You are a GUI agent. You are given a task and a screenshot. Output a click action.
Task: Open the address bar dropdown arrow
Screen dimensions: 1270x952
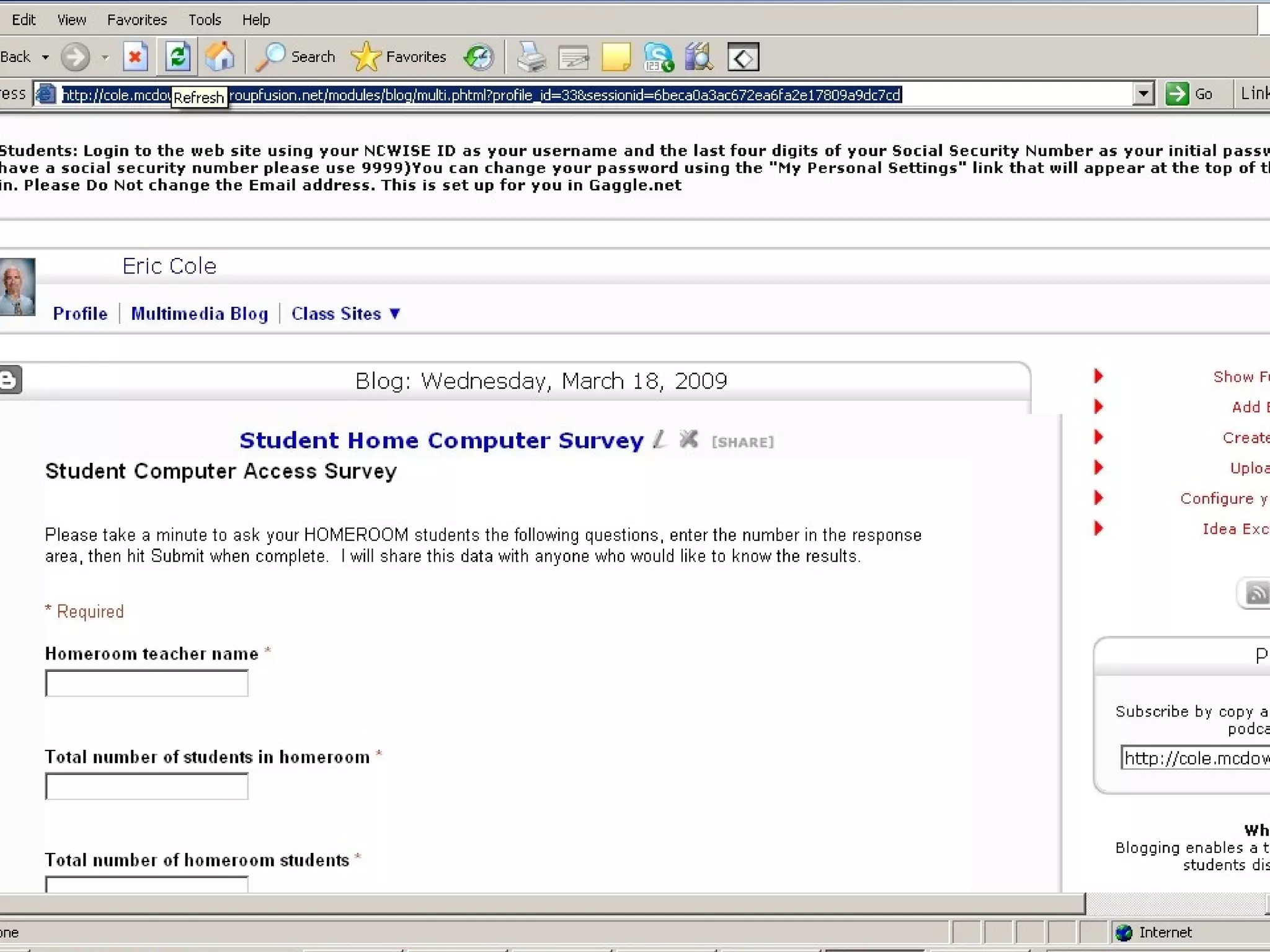[1143, 94]
